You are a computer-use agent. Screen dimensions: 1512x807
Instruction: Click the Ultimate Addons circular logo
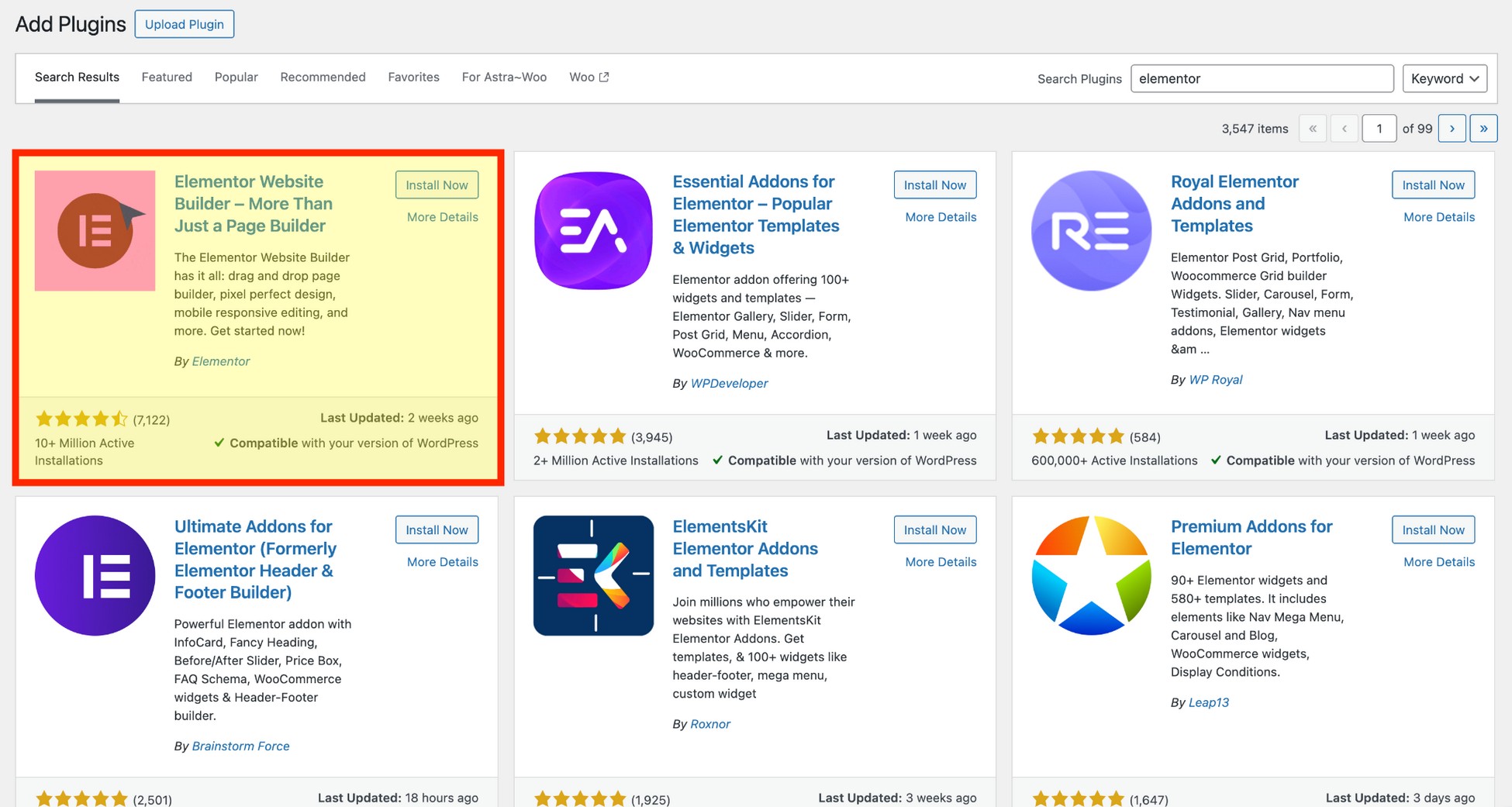[x=95, y=575]
